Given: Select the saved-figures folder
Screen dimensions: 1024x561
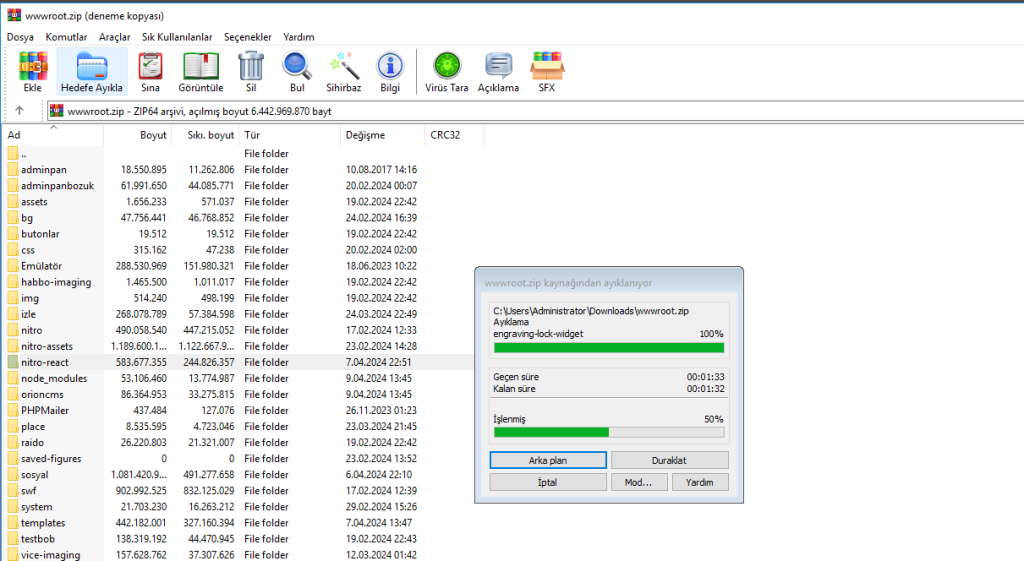Looking at the screenshot, I should tap(238, 458).
